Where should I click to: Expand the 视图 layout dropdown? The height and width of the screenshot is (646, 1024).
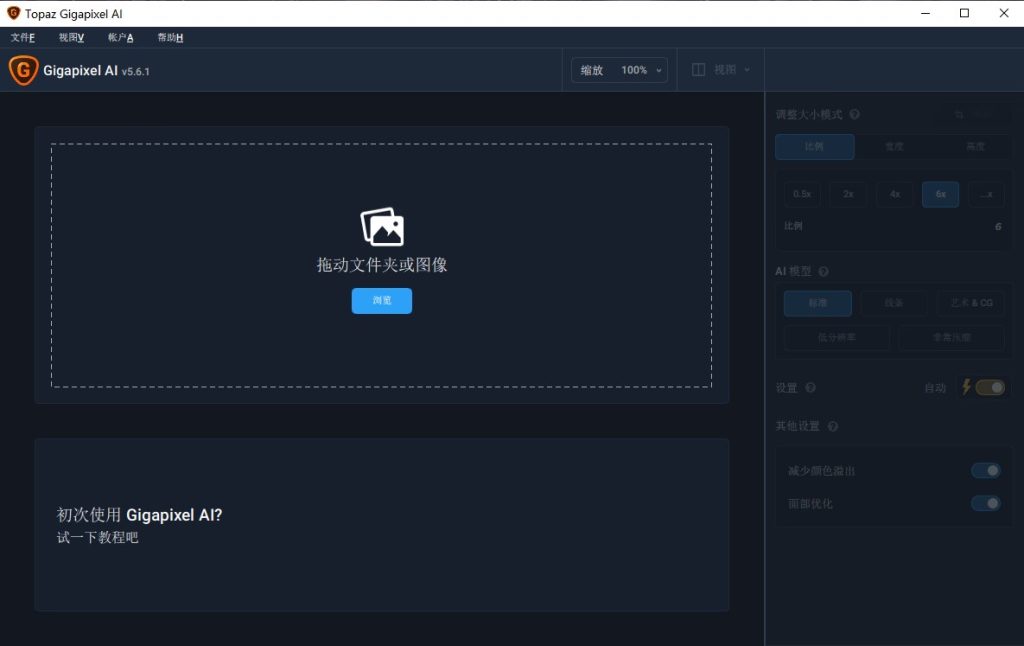pos(721,70)
